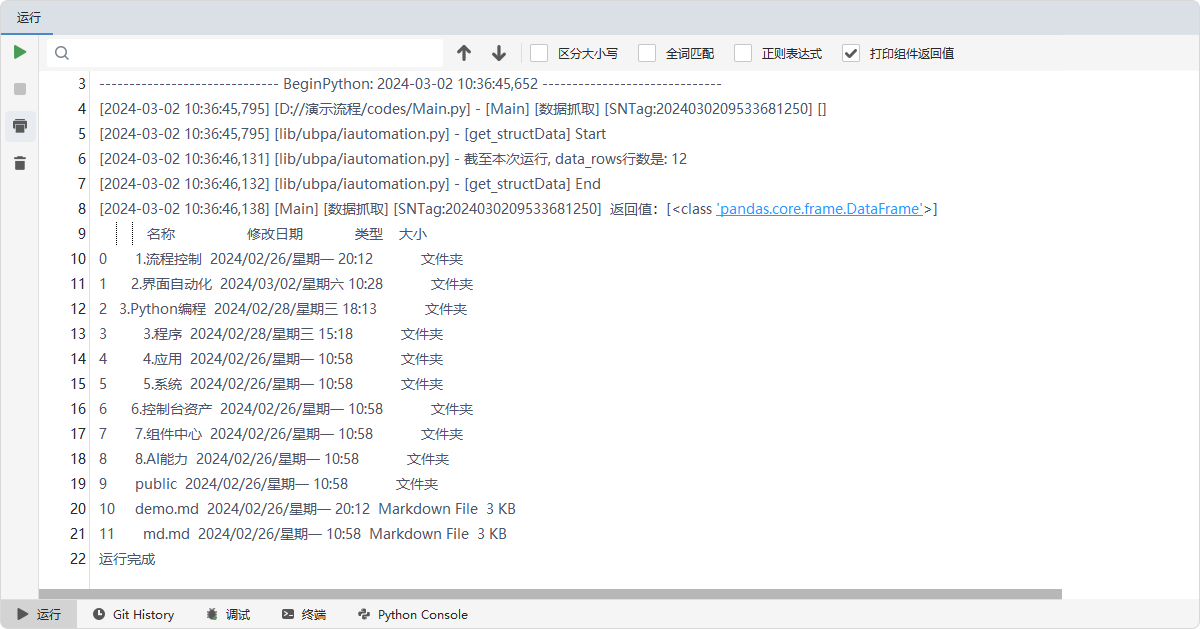Click the 运行完成 status line
Viewport: 1200px width, 629px height.
(x=127, y=559)
